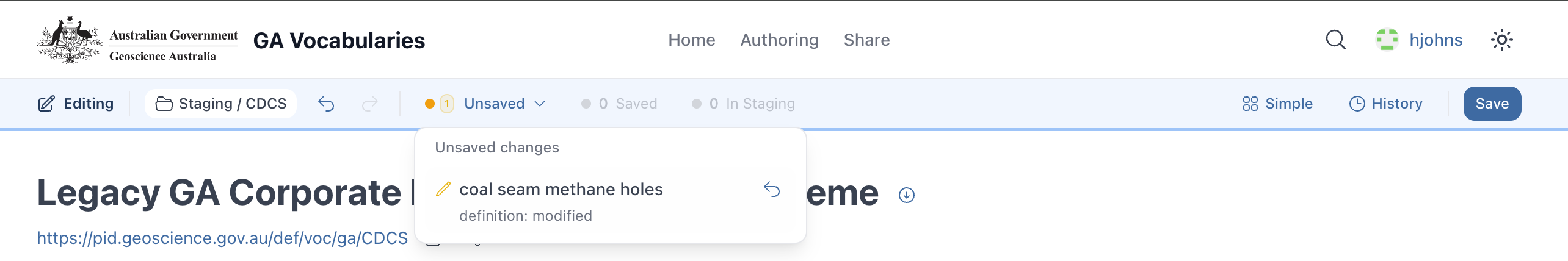The width and height of the screenshot is (1568, 261).
Task: Click the hjohns user avatar
Action: (1387, 40)
